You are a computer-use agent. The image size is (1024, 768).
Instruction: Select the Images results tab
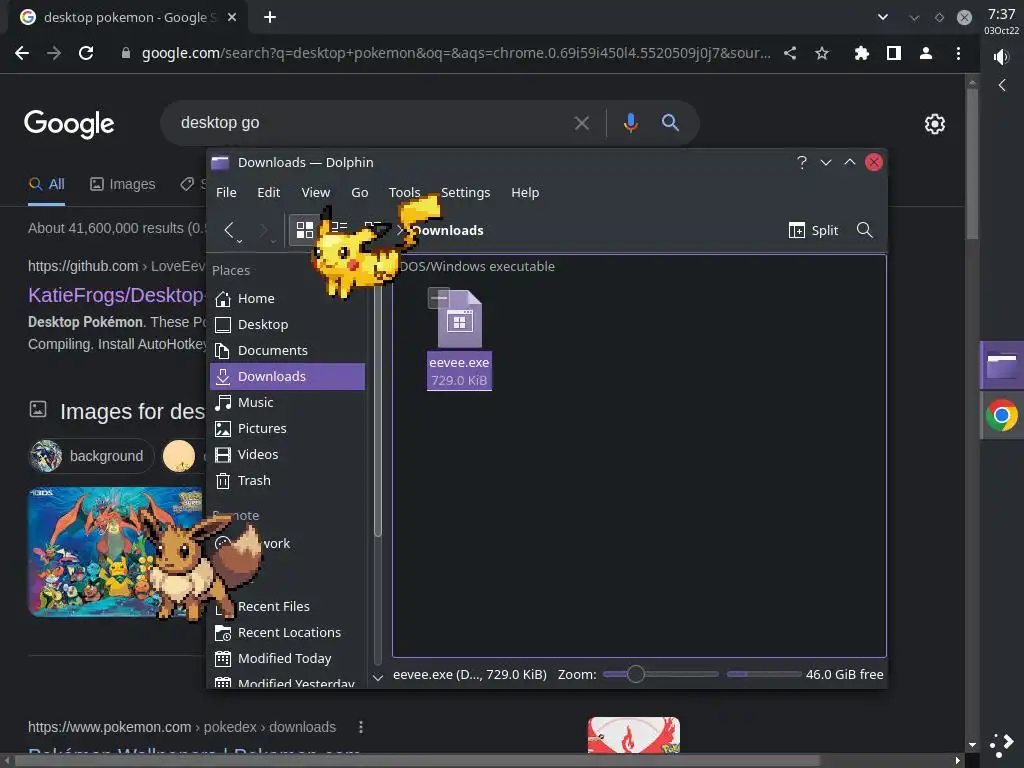[x=123, y=184]
